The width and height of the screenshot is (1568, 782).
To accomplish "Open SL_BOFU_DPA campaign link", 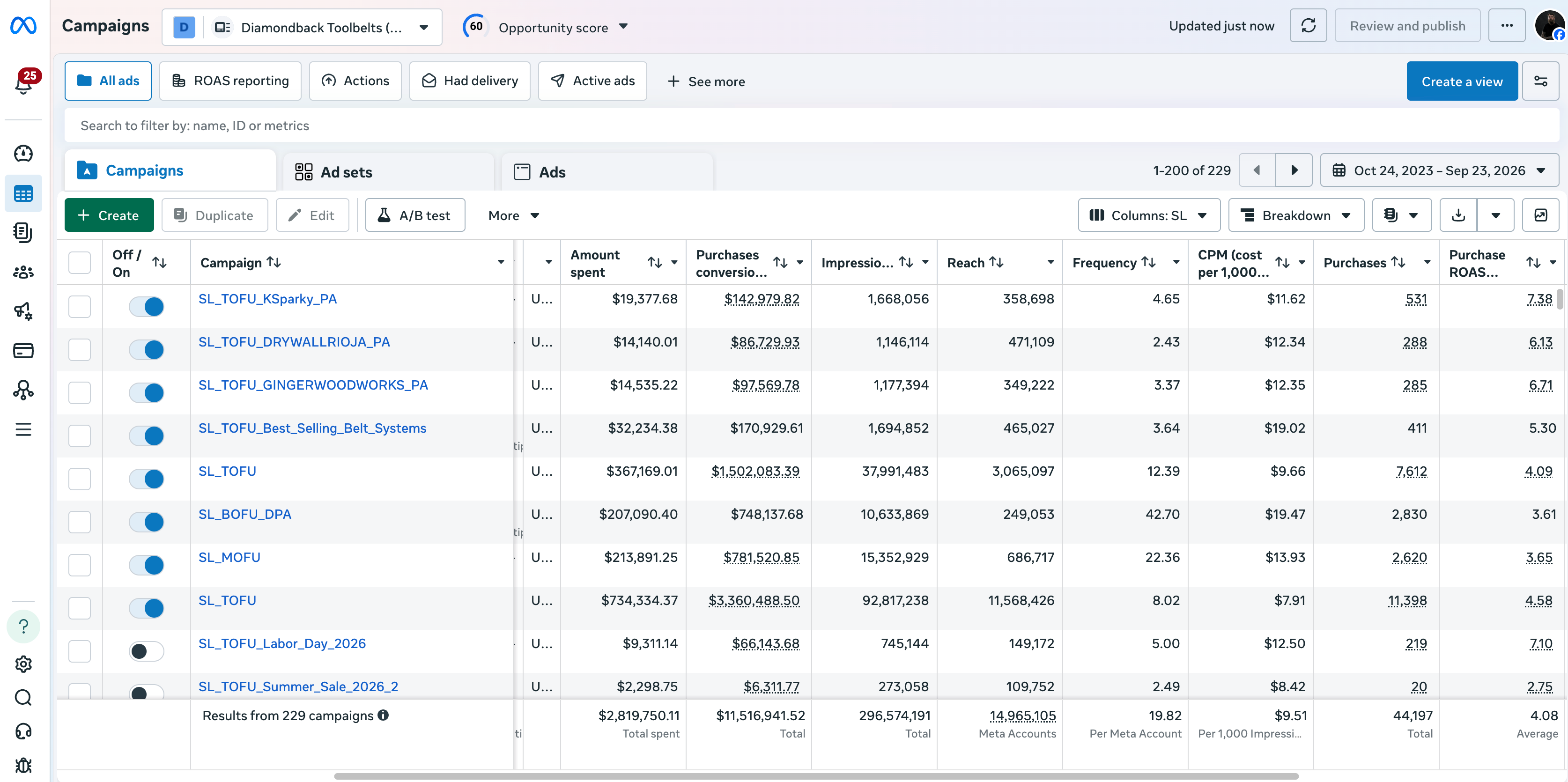I will click(244, 514).
